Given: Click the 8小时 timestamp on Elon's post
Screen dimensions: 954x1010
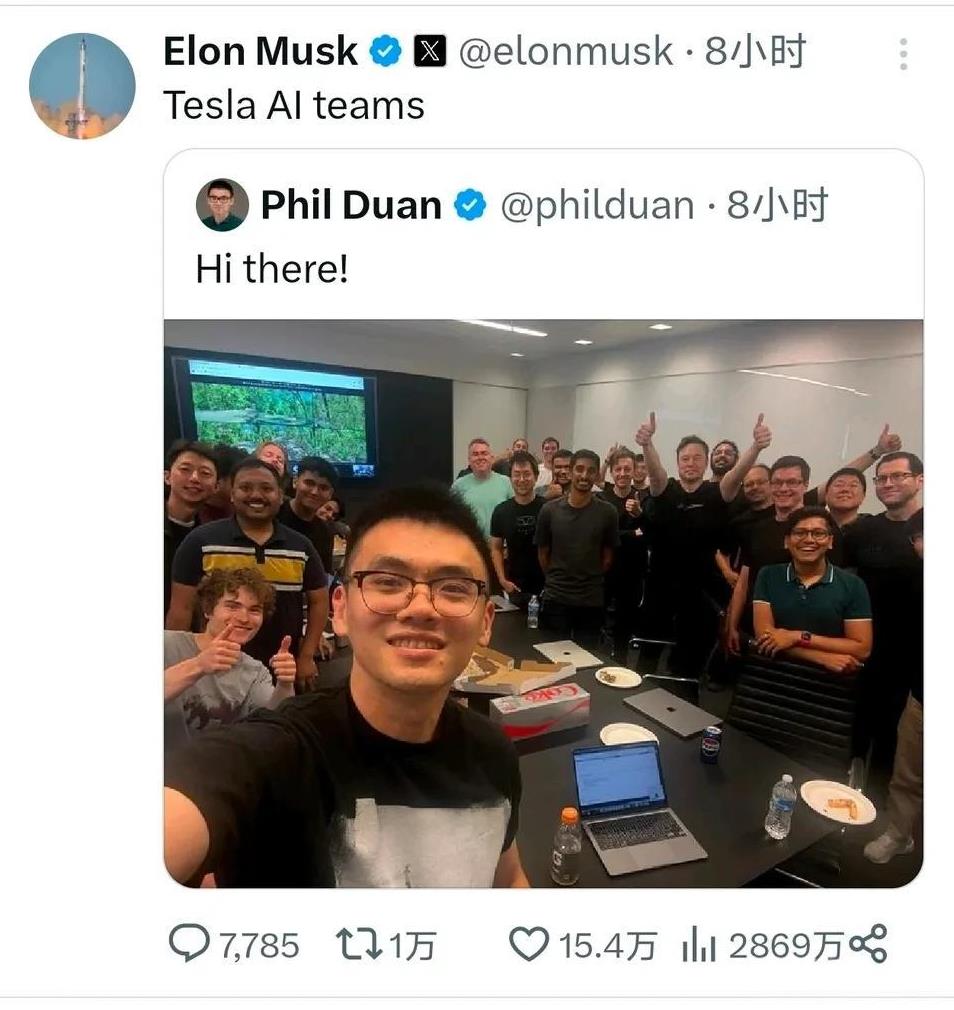Looking at the screenshot, I should (755, 52).
